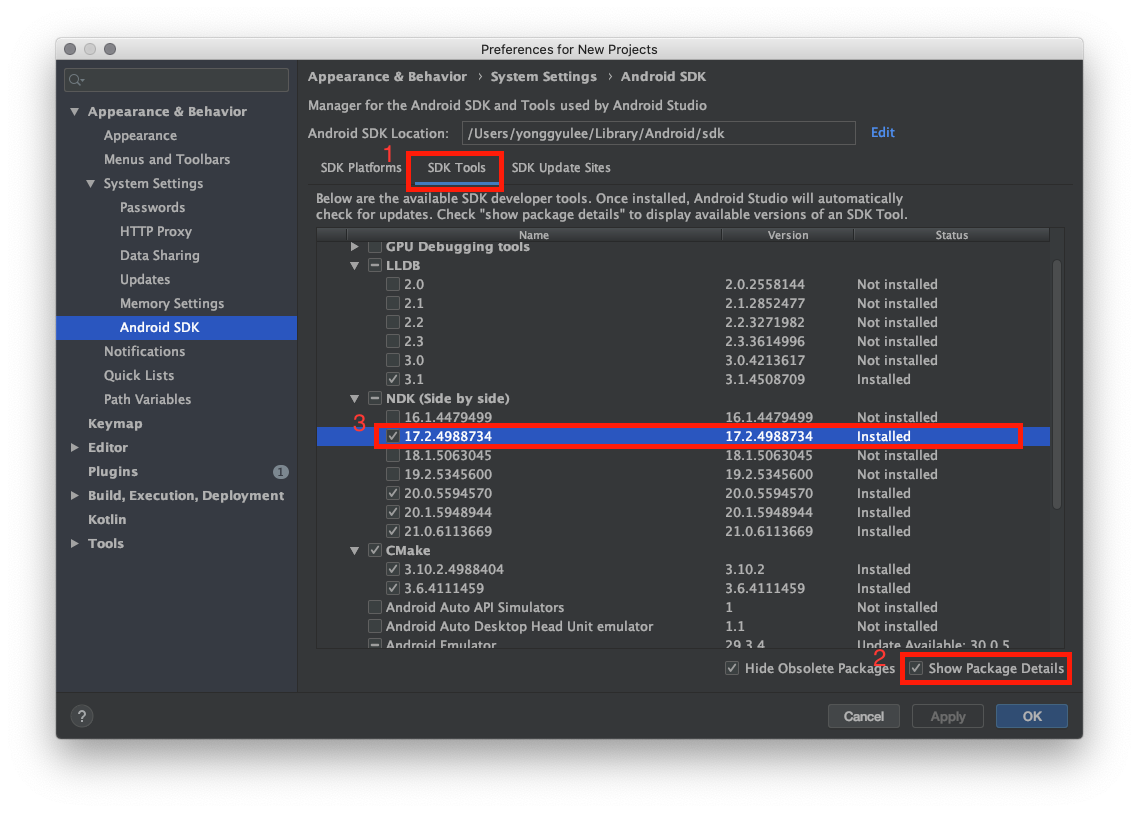1139x813 pixels.
Task: Check the GPU Debugging tools checkbox
Action: 375,247
